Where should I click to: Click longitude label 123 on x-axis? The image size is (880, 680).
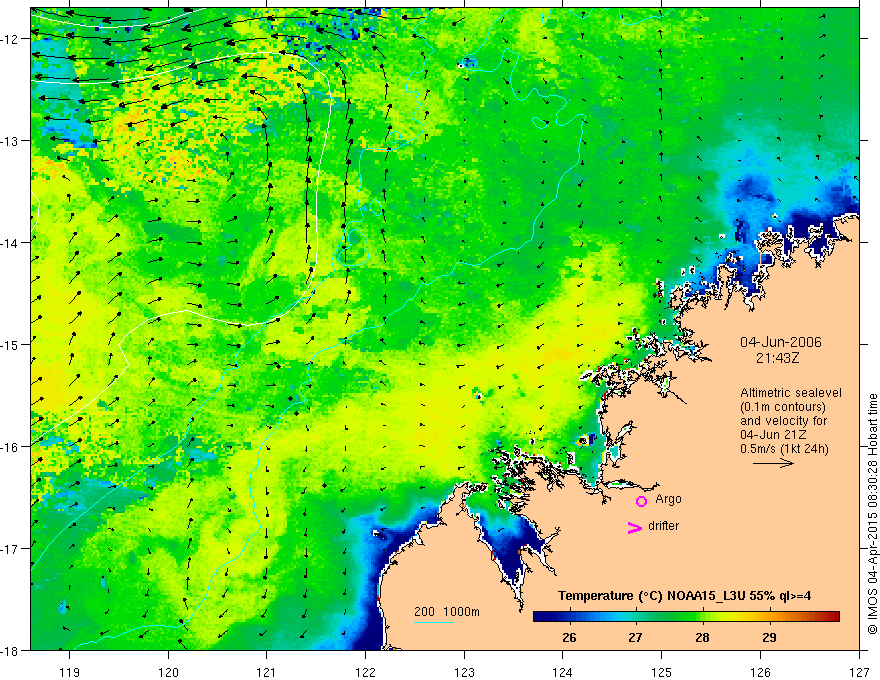464,672
